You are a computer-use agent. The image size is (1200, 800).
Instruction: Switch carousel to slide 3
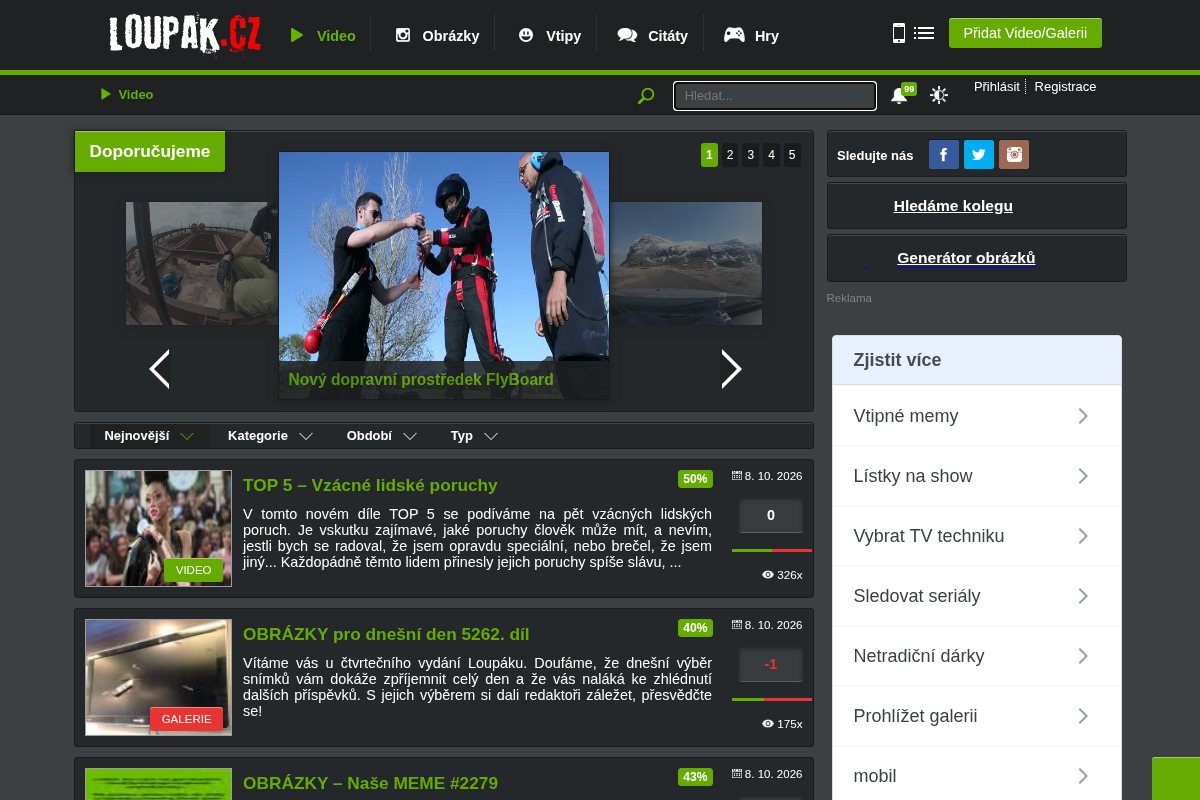(751, 155)
